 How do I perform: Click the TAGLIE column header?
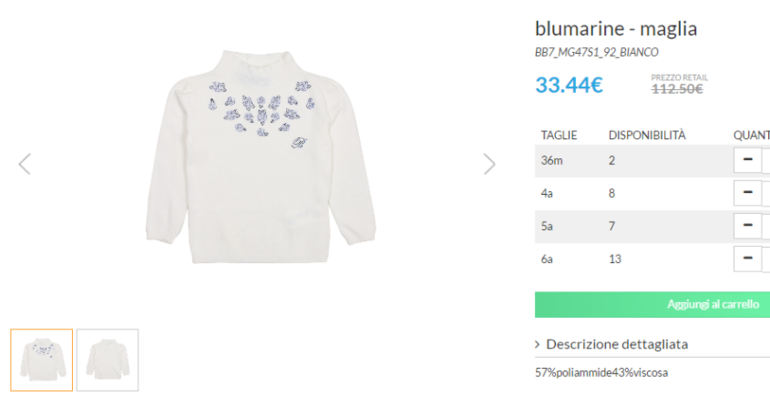(x=559, y=134)
